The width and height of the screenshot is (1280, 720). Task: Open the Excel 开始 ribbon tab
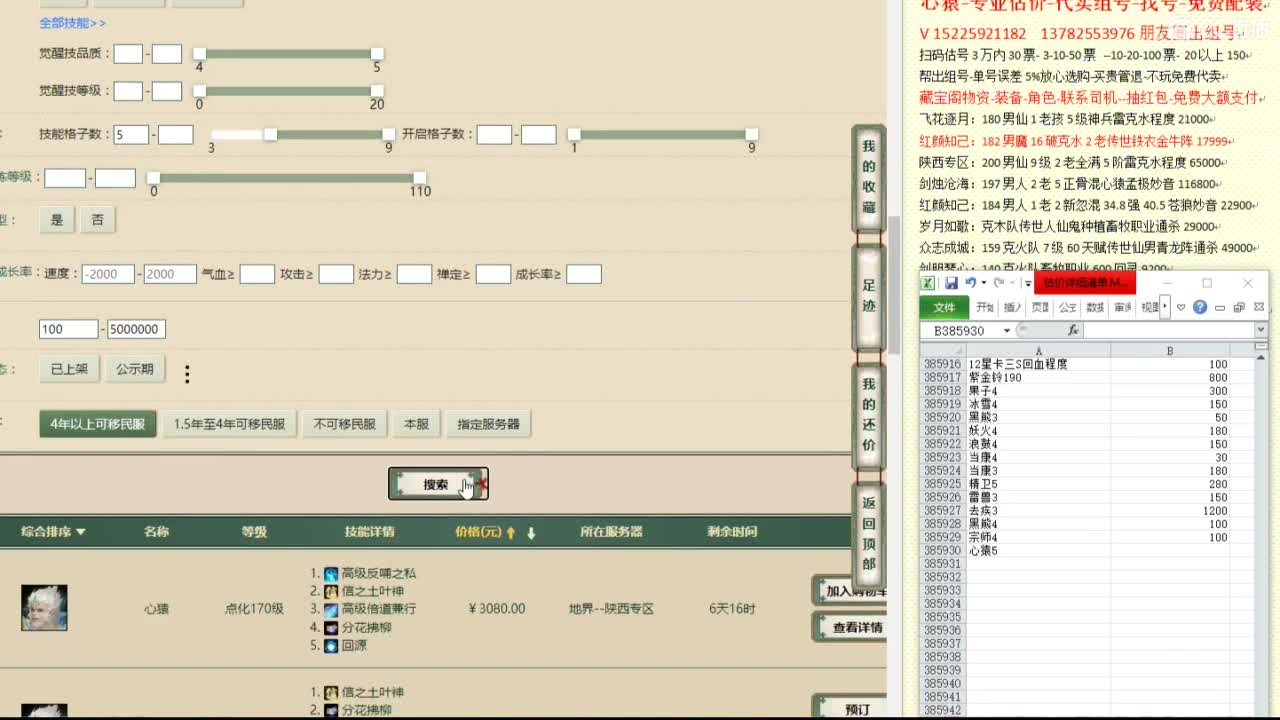pos(985,308)
